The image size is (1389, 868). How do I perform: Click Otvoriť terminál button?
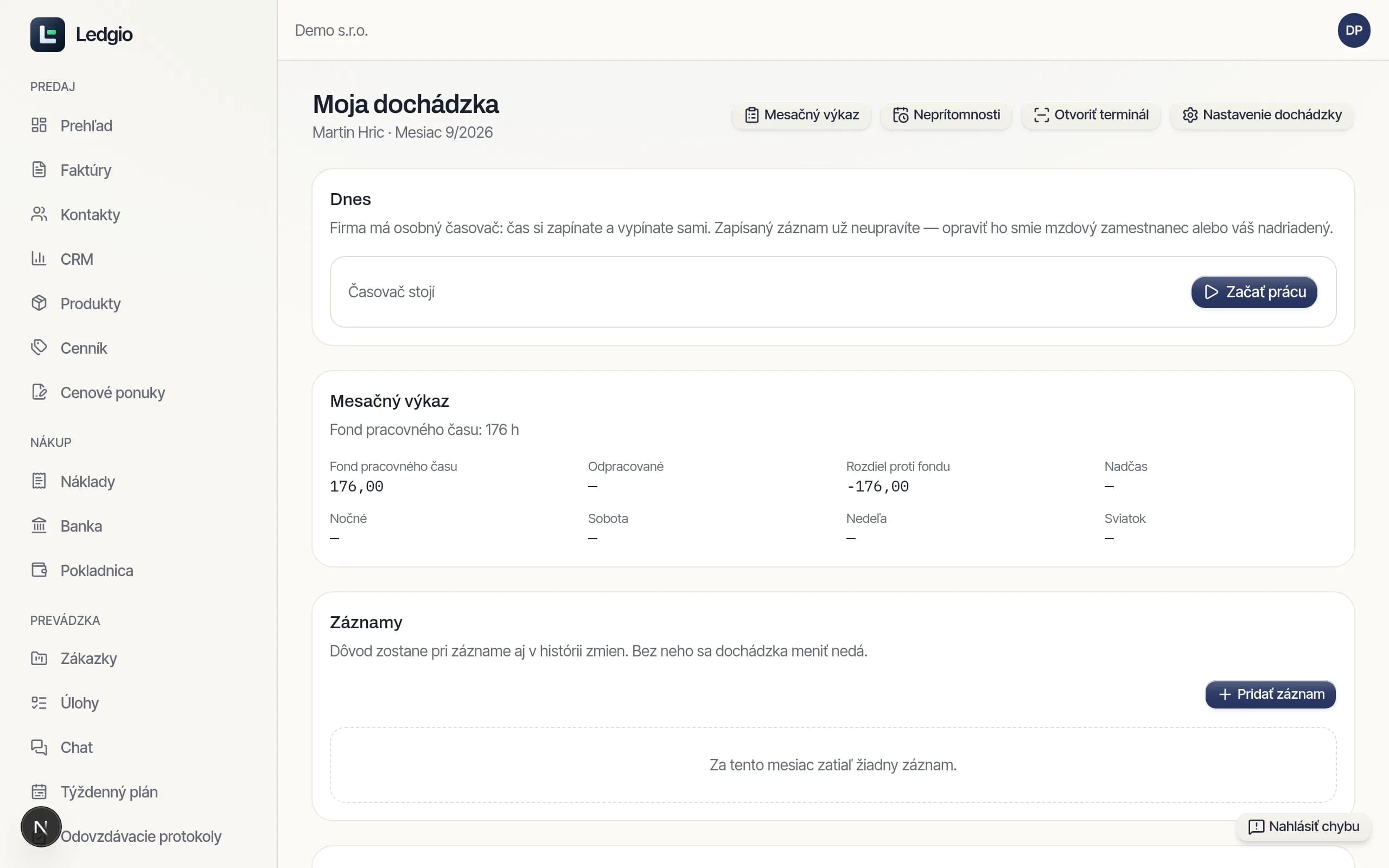1091,115
